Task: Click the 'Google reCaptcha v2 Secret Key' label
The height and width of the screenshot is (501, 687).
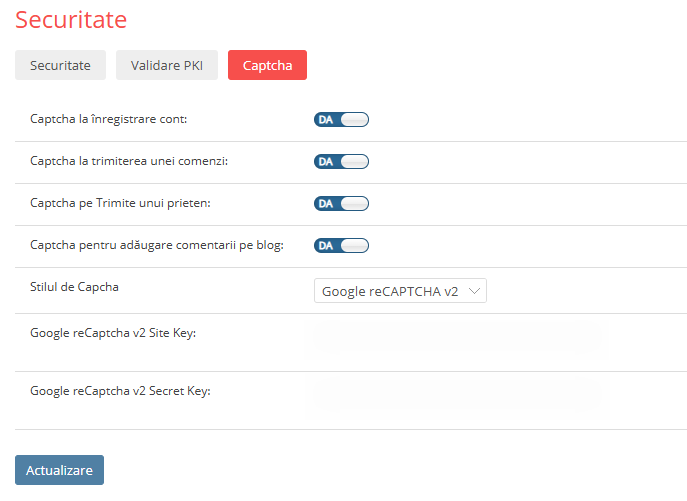Action: (120, 391)
